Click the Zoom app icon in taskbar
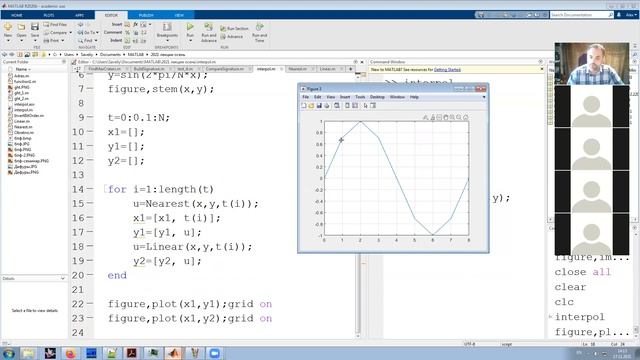The image size is (640, 360). coord(214,353)
